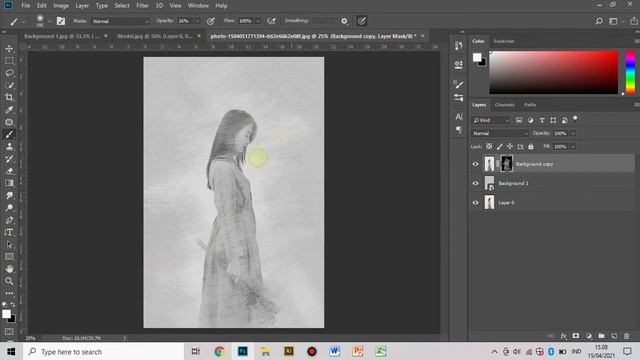Viewport: 640px width, 360px height.
Task: Open the Brush Settings panel icon
Action: click(459, 84)
